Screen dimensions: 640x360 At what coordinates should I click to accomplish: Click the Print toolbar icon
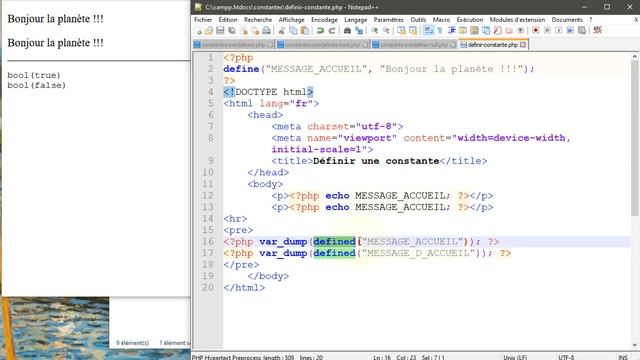point(266,31)
